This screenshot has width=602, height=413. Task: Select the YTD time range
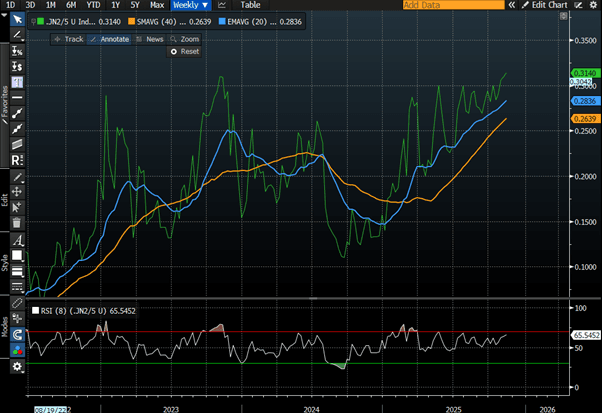click(93, 5)
